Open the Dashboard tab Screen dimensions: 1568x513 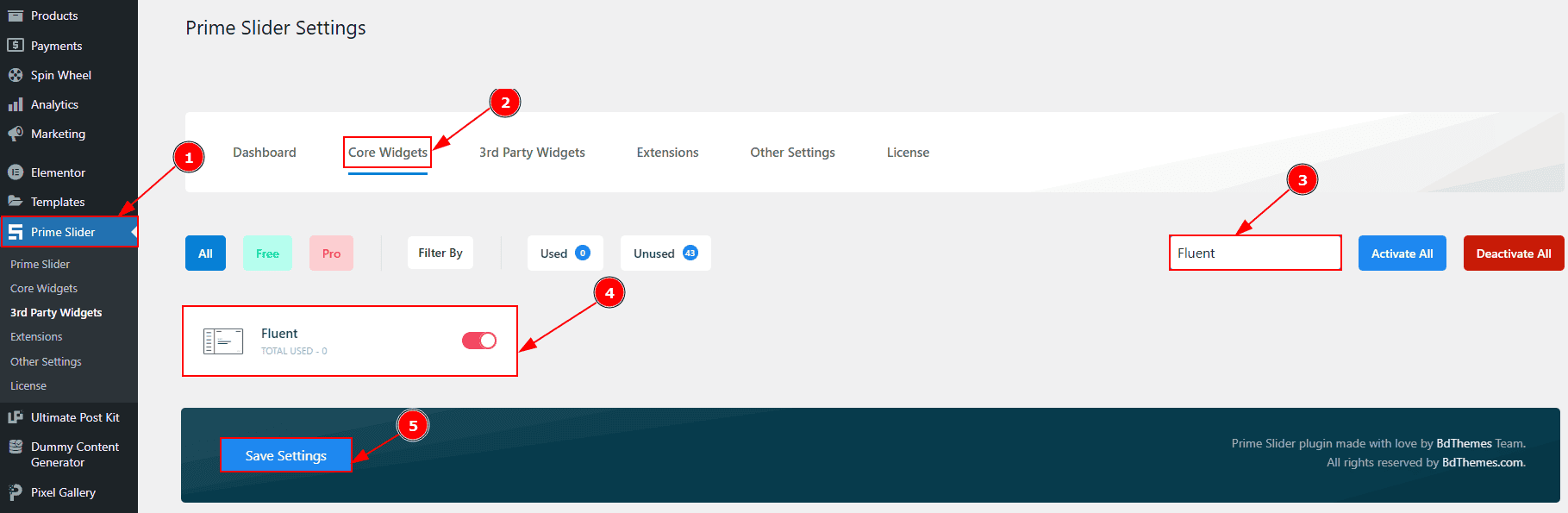(x=265, y=153)
